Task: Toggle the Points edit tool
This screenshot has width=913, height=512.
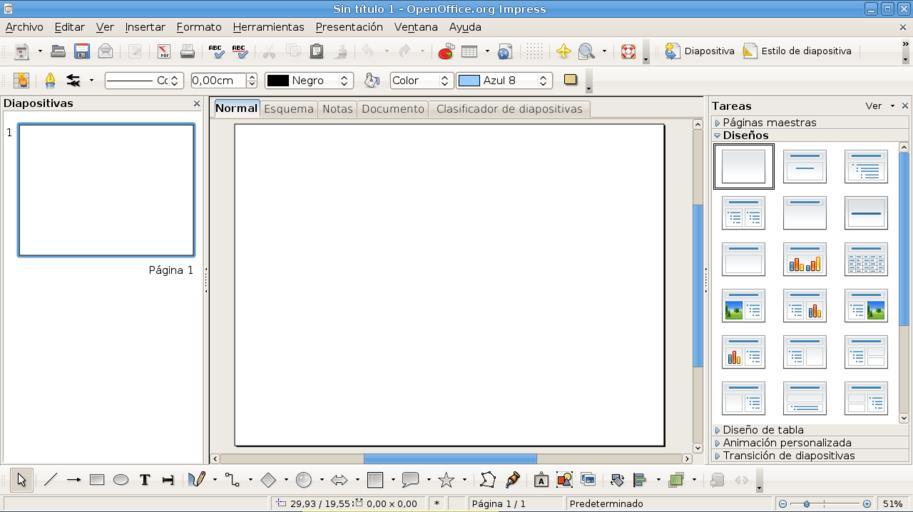Action: (x=488, y=480)
